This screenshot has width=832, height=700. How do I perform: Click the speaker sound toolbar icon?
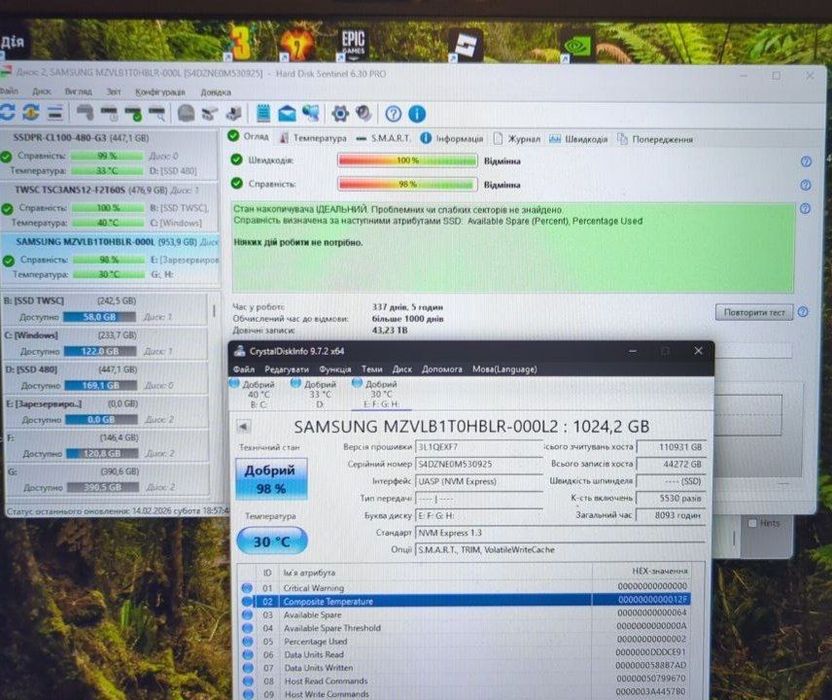click(363, 114)
